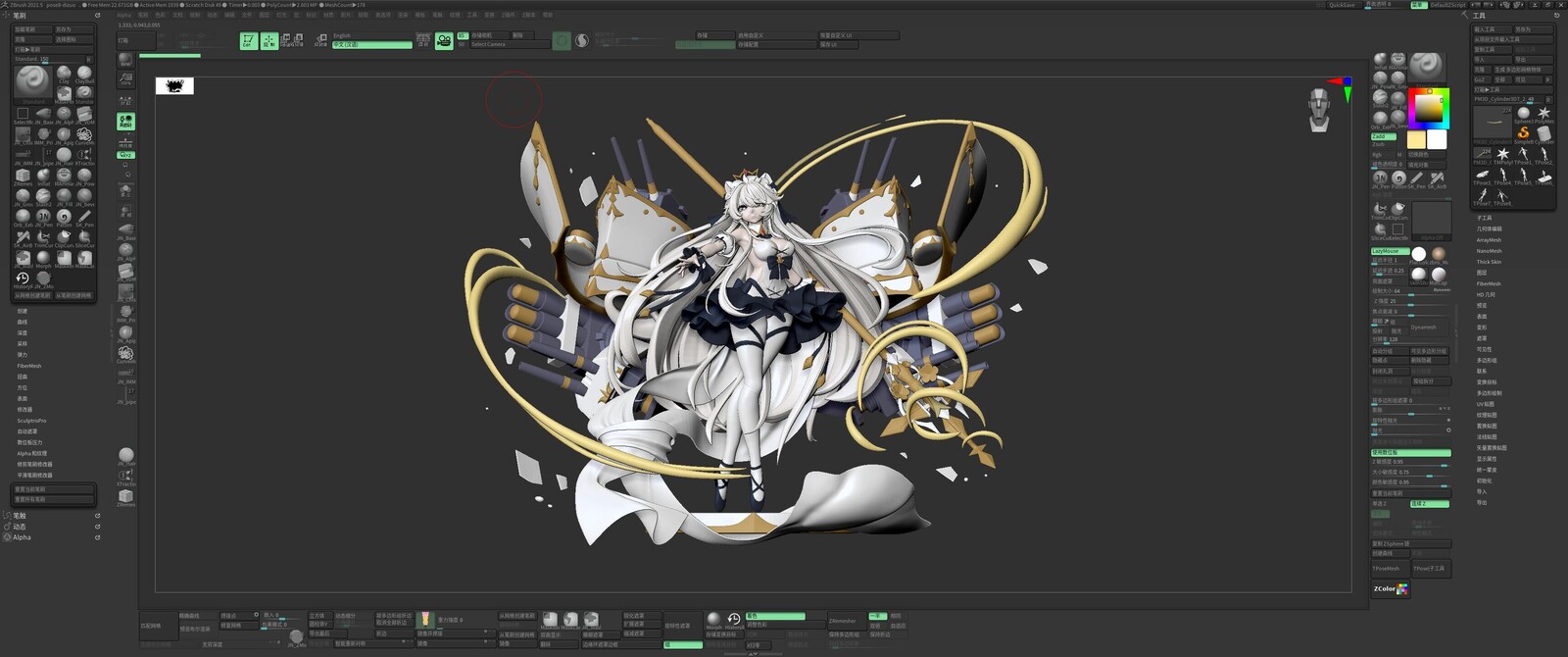Image resolution: width=1568 pixels, height=657 pixels.
Task: Click the GoZ button
Action: 1481,79
